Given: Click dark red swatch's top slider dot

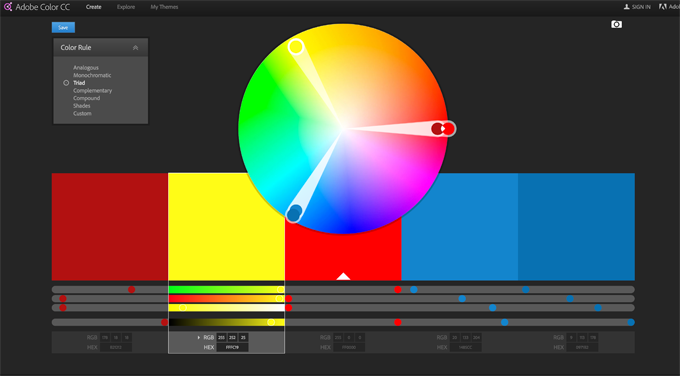Looking at the screenshot, I should coord(131,290).
